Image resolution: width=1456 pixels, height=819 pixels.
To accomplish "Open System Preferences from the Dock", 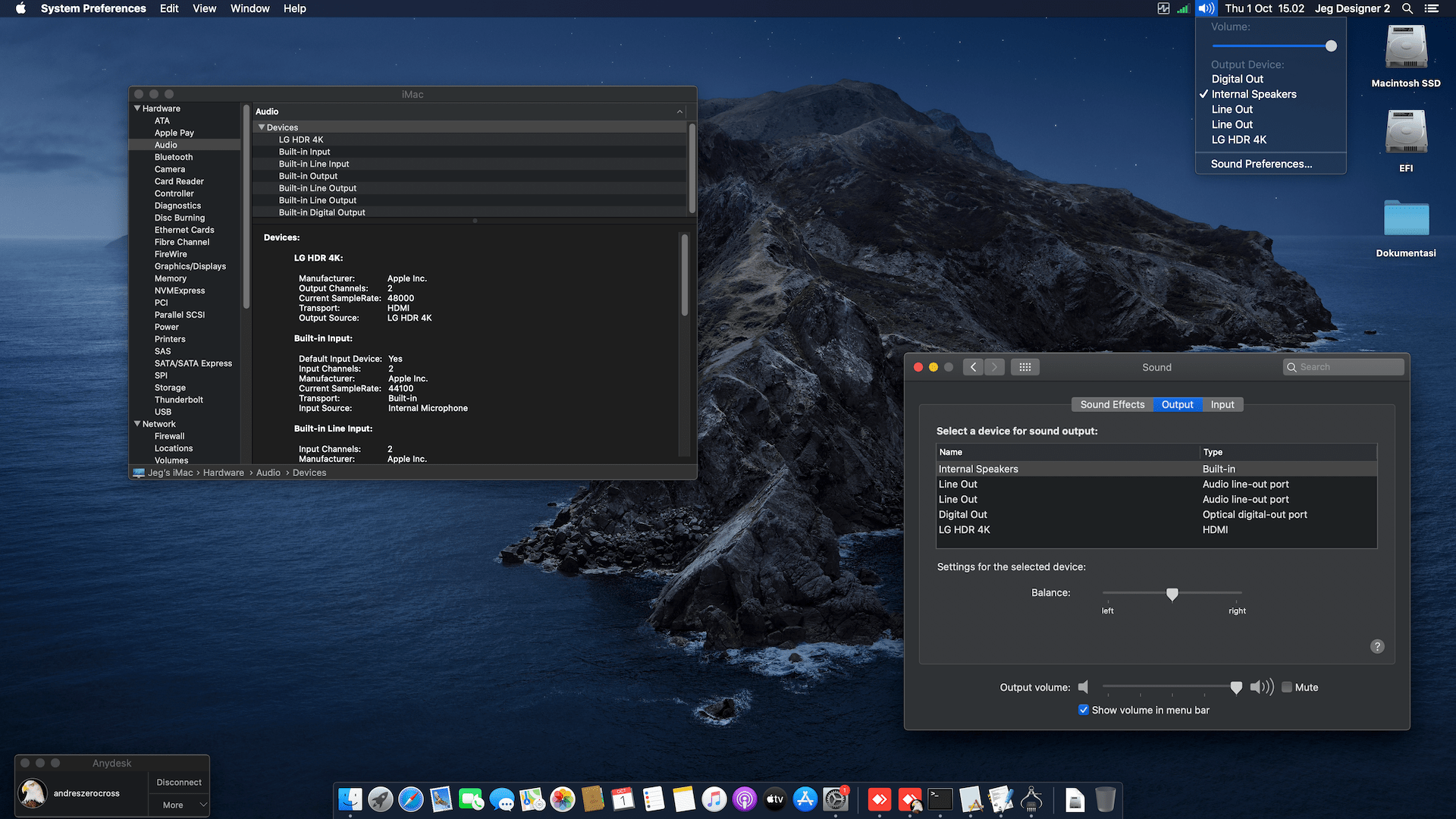I will click(836, 799).
